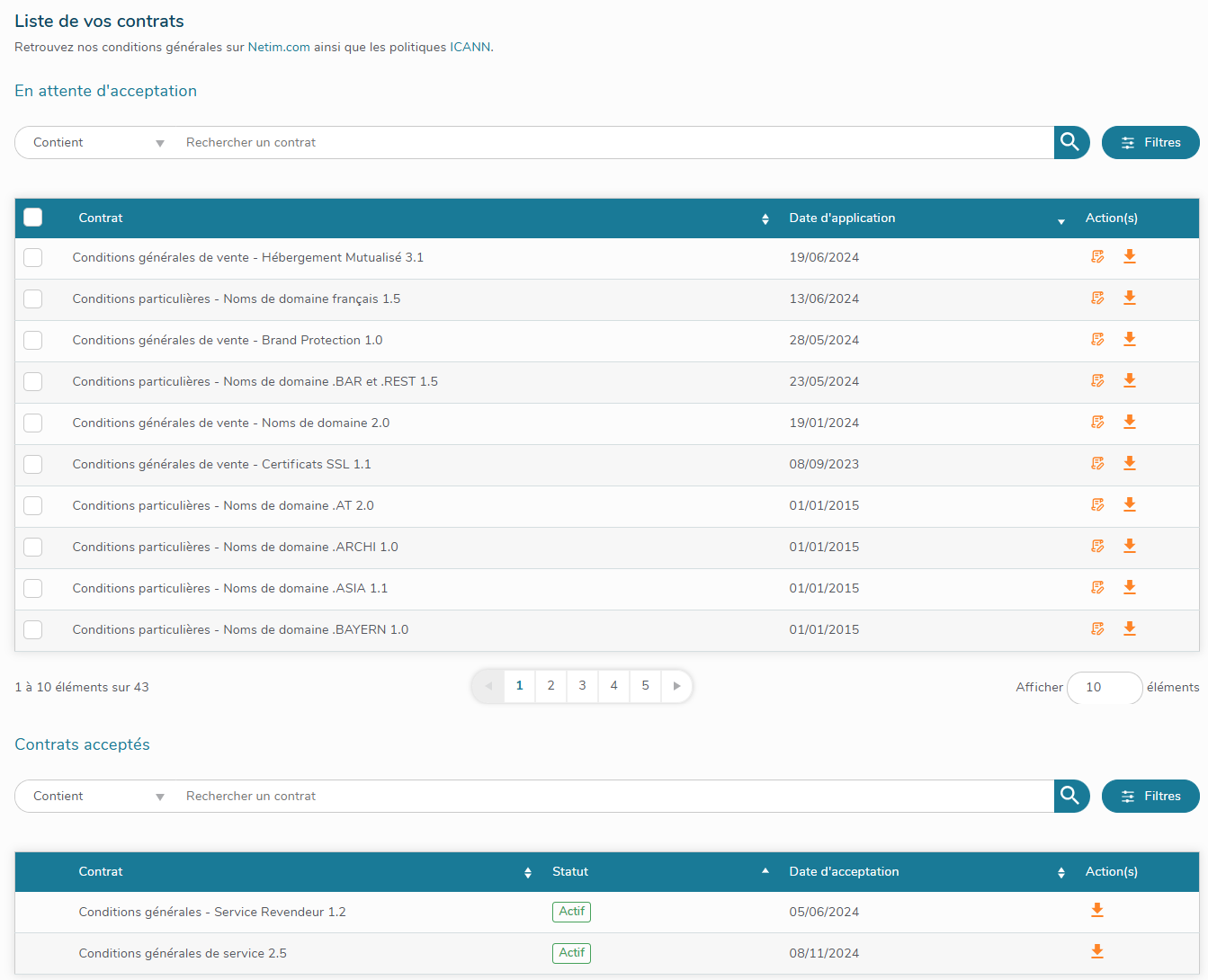This screenshot has height=980, width=1208.
Task: Download the Hébergement Mutualisé 3.1 contract
Action: [1130, 256]
